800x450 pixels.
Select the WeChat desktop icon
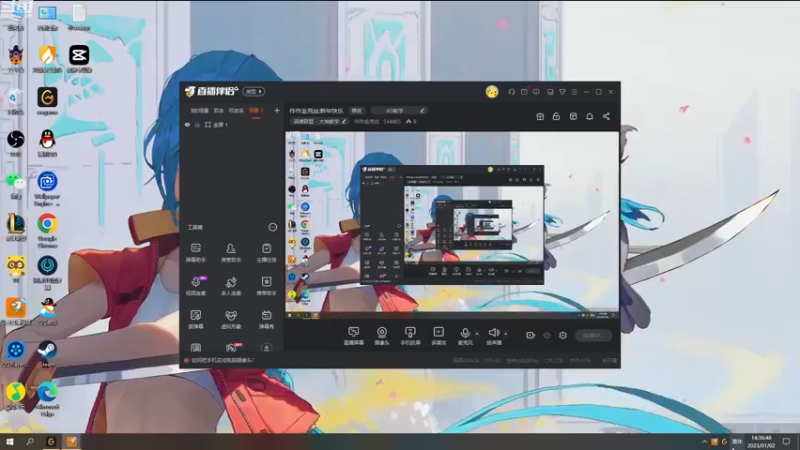pyautogui.click(x=16, y=185)
